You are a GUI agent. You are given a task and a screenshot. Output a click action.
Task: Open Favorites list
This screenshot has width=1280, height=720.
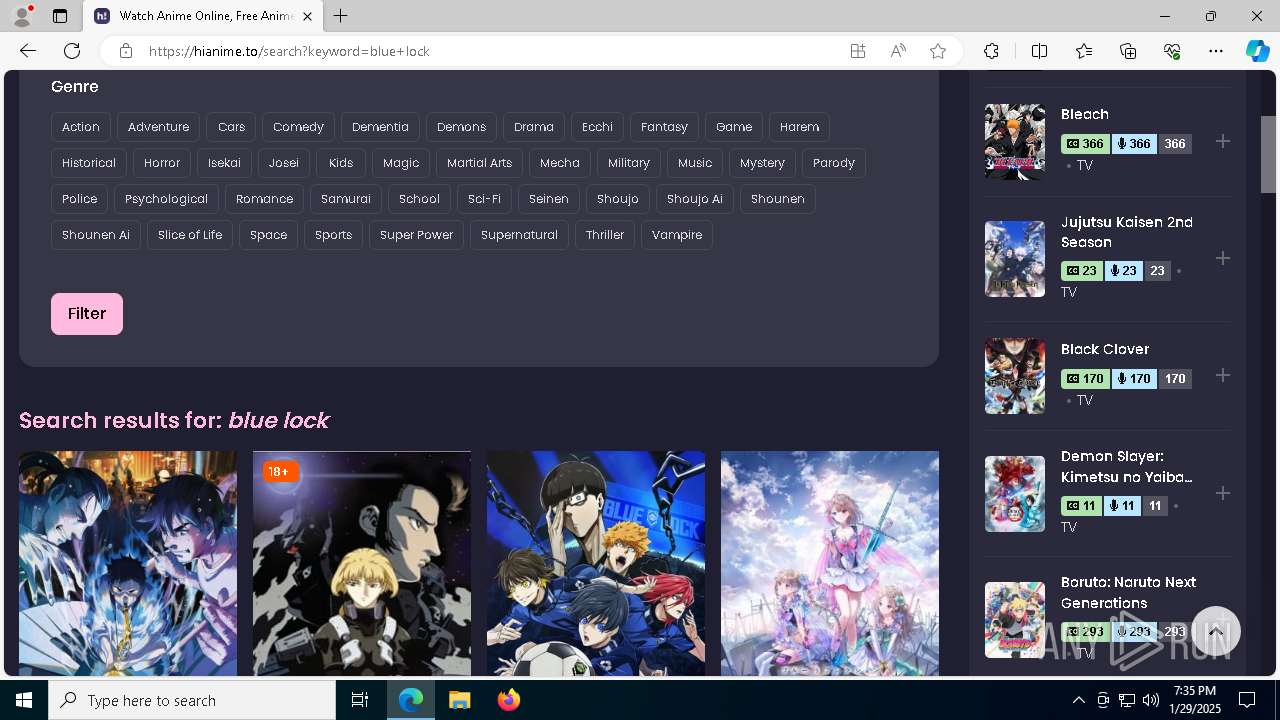tap(1084, 51)
